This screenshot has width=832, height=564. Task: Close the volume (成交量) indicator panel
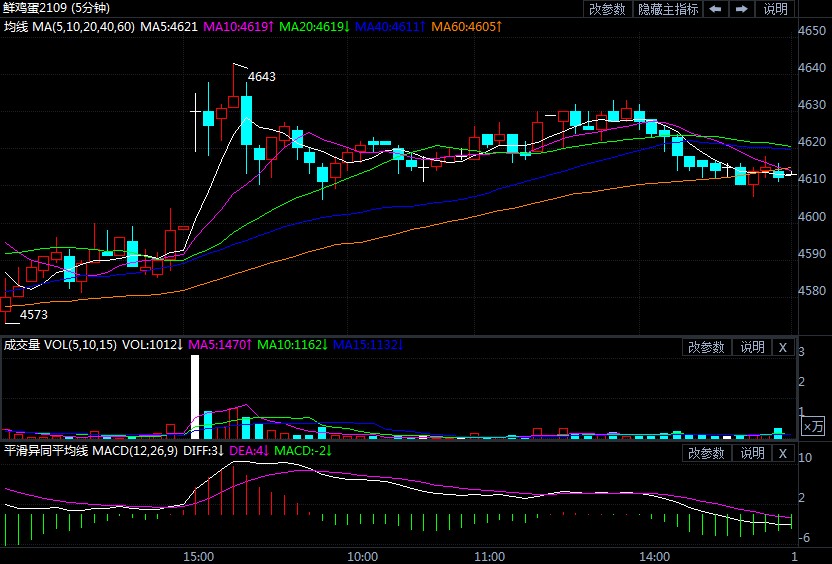(783, 347)
